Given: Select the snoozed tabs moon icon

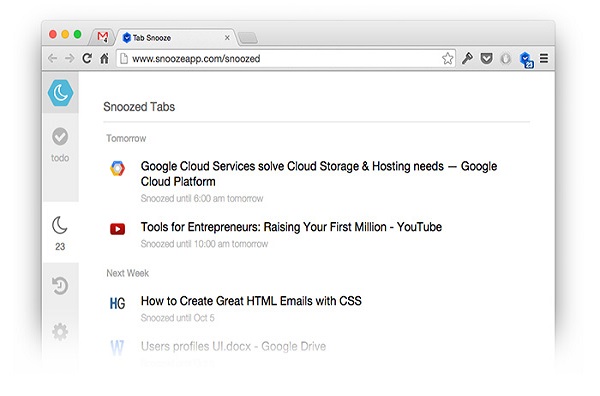Looking at the screenshot, I should [60, 225].
